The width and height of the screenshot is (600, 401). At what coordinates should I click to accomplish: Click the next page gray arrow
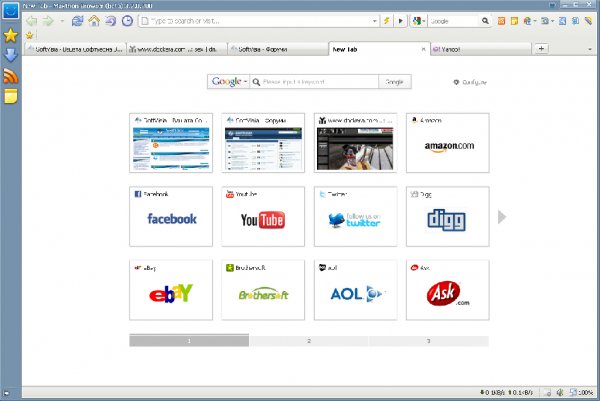[502, 217]
